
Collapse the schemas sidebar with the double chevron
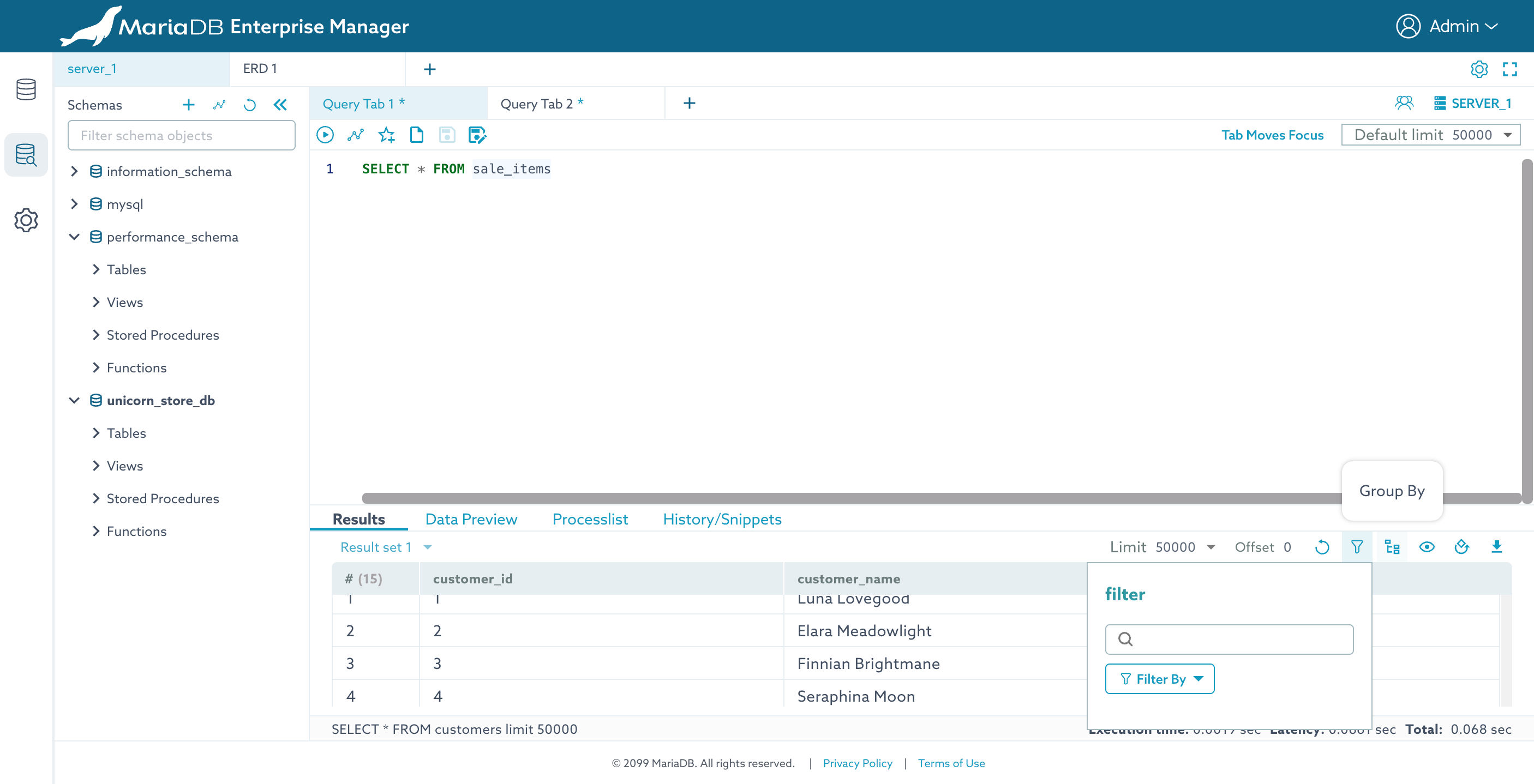tap(280, 105)
